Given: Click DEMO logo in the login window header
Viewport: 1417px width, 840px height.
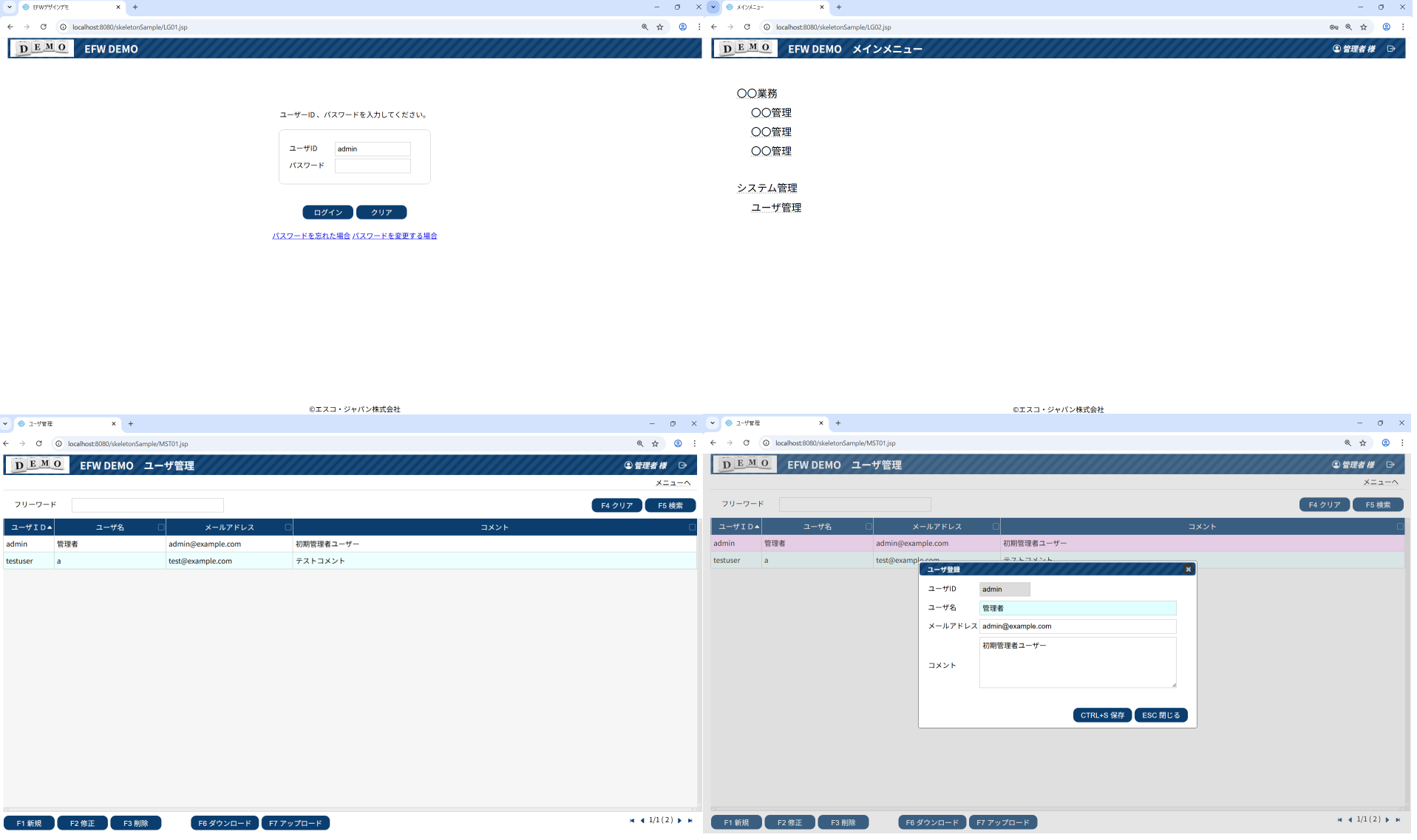Looking at the screenshot, I should (x=43, y=48).
